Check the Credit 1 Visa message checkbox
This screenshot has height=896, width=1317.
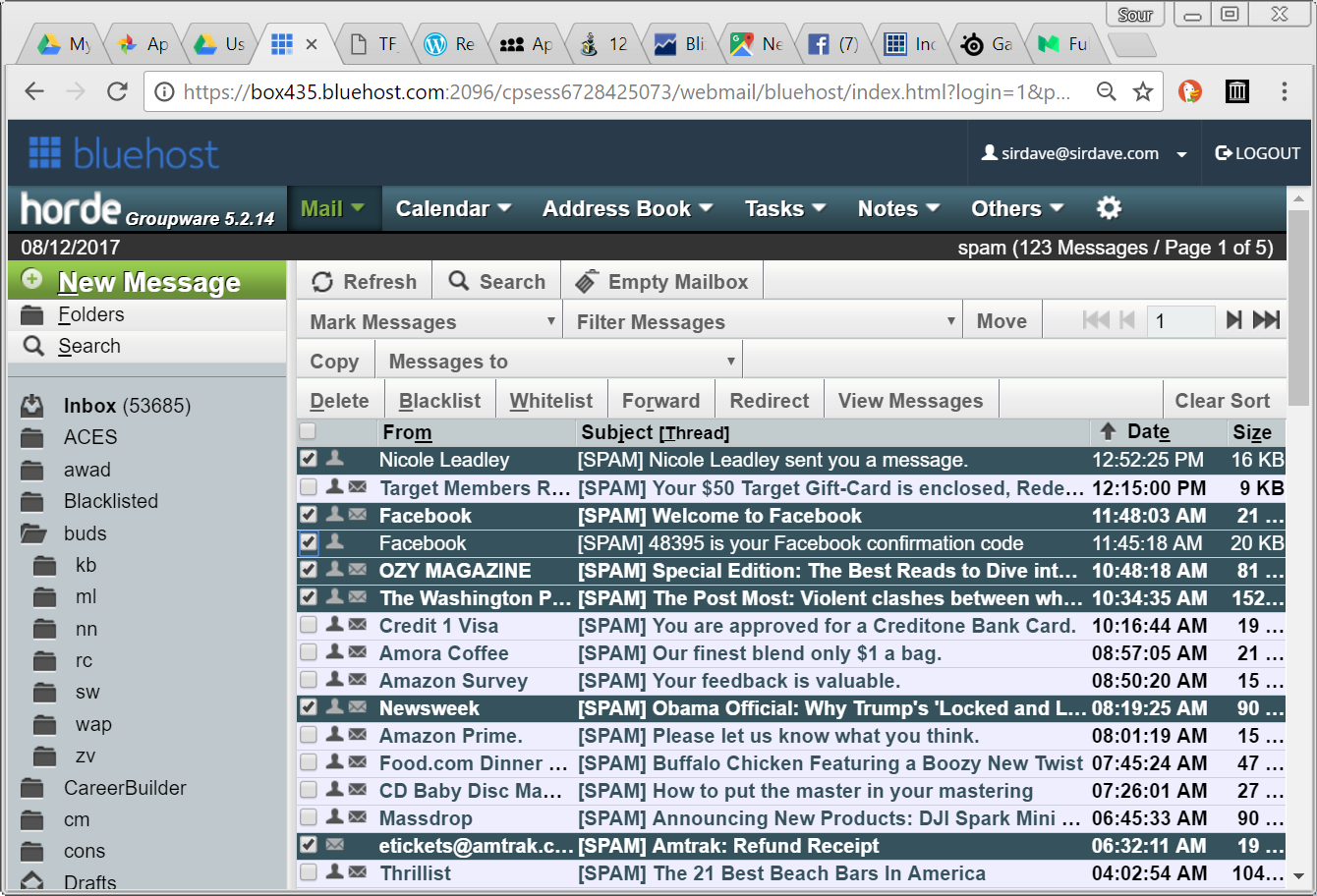pos(309,625)
